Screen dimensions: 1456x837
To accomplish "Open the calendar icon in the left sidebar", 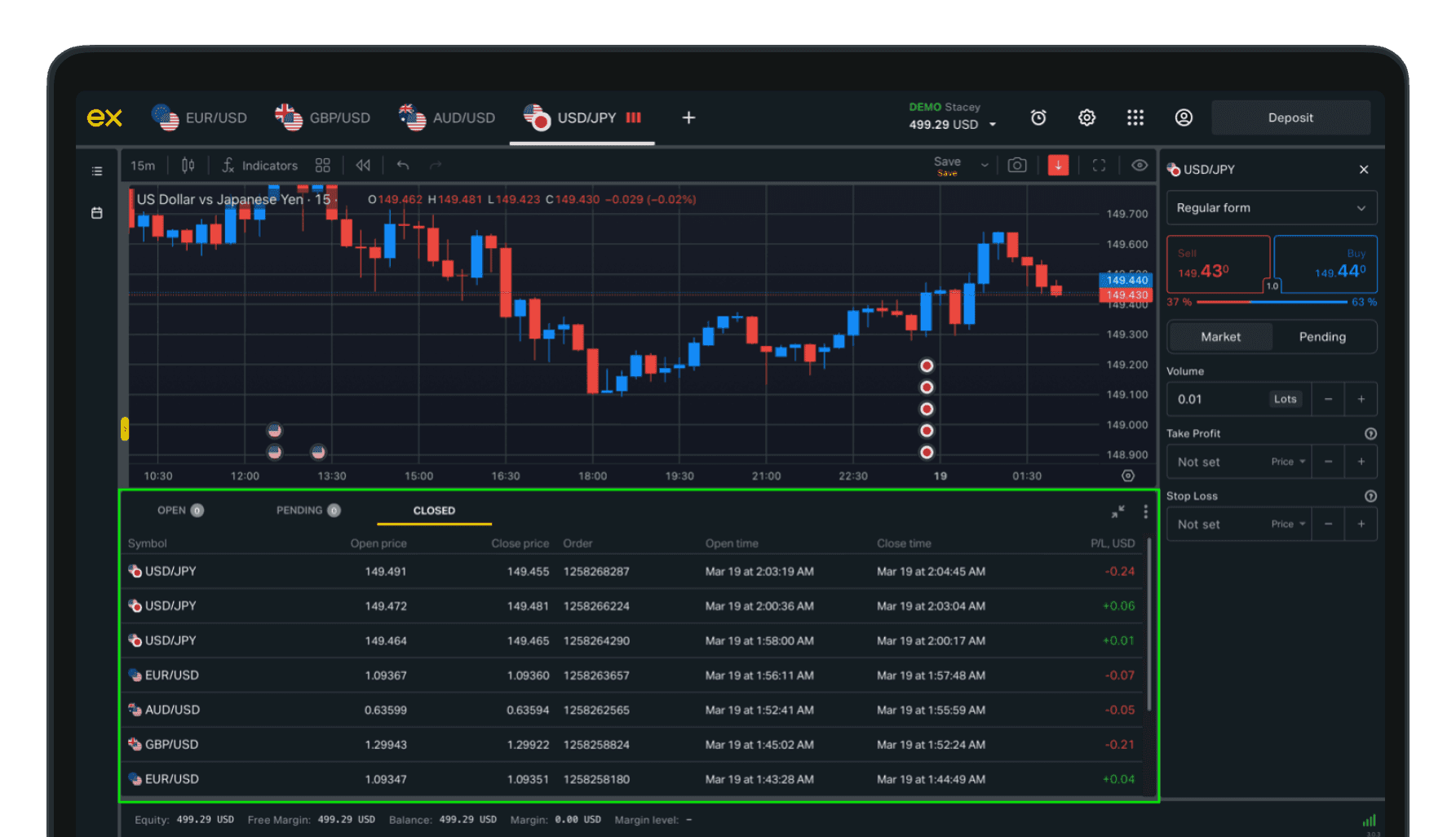I will point(96,212).
